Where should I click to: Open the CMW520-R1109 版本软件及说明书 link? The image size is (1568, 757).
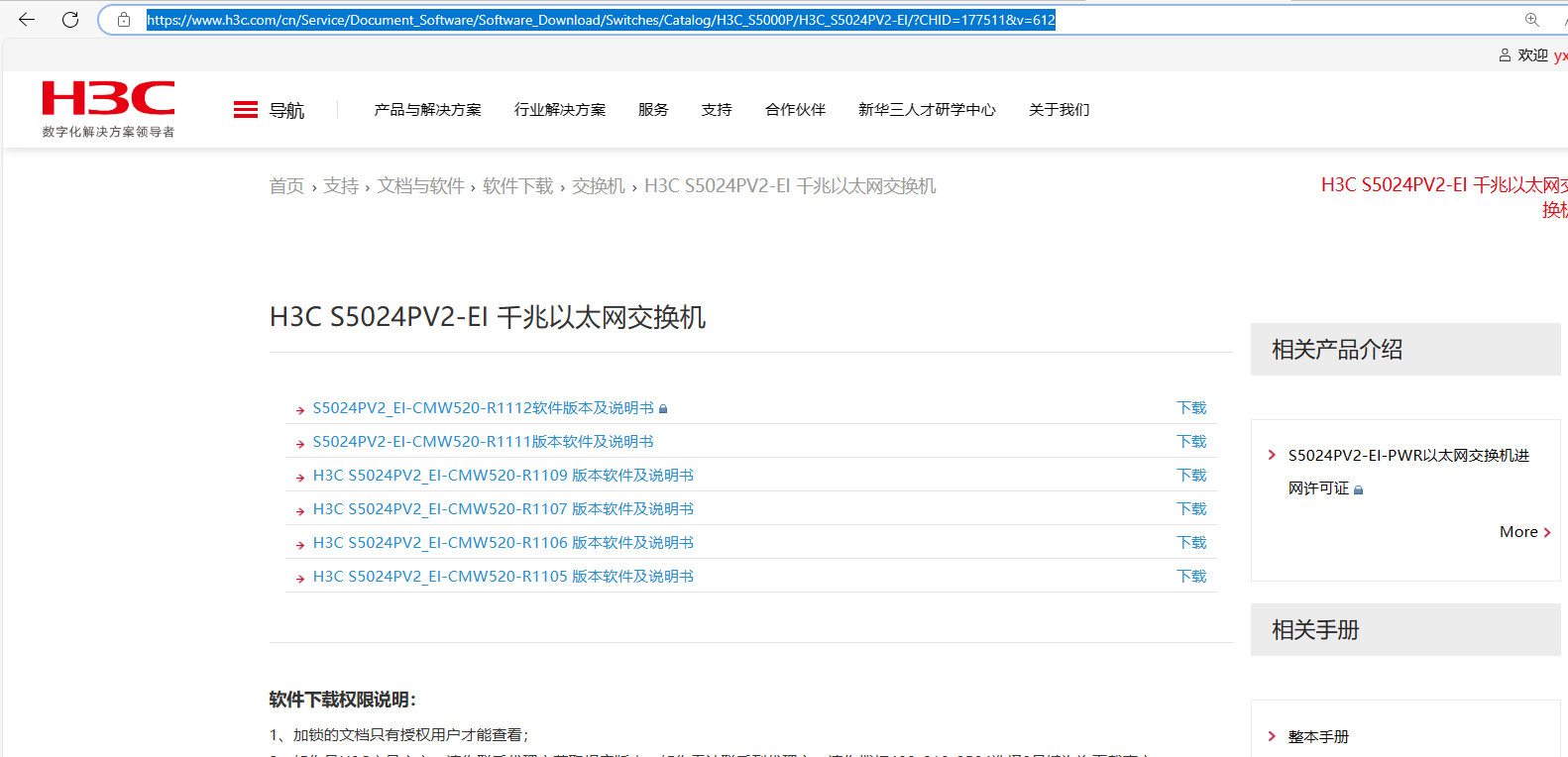point(504,476)
